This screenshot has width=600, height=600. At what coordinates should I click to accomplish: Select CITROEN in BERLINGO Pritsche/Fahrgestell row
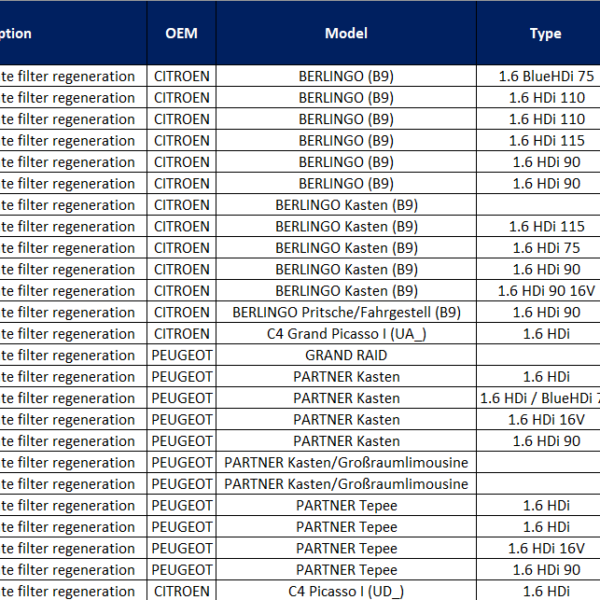[x=181, y=312]
